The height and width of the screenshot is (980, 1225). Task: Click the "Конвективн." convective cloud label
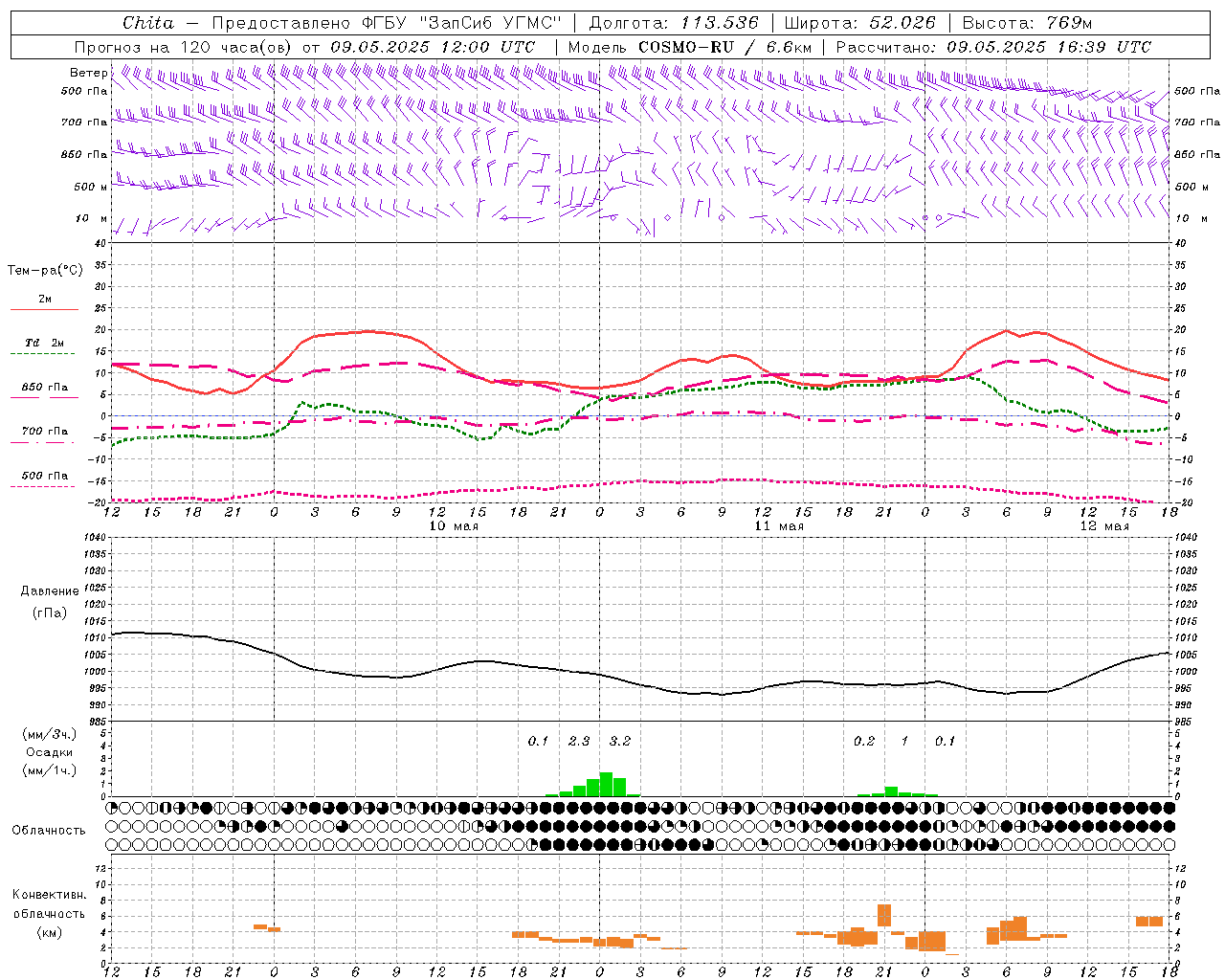click(x=50, y=895)
